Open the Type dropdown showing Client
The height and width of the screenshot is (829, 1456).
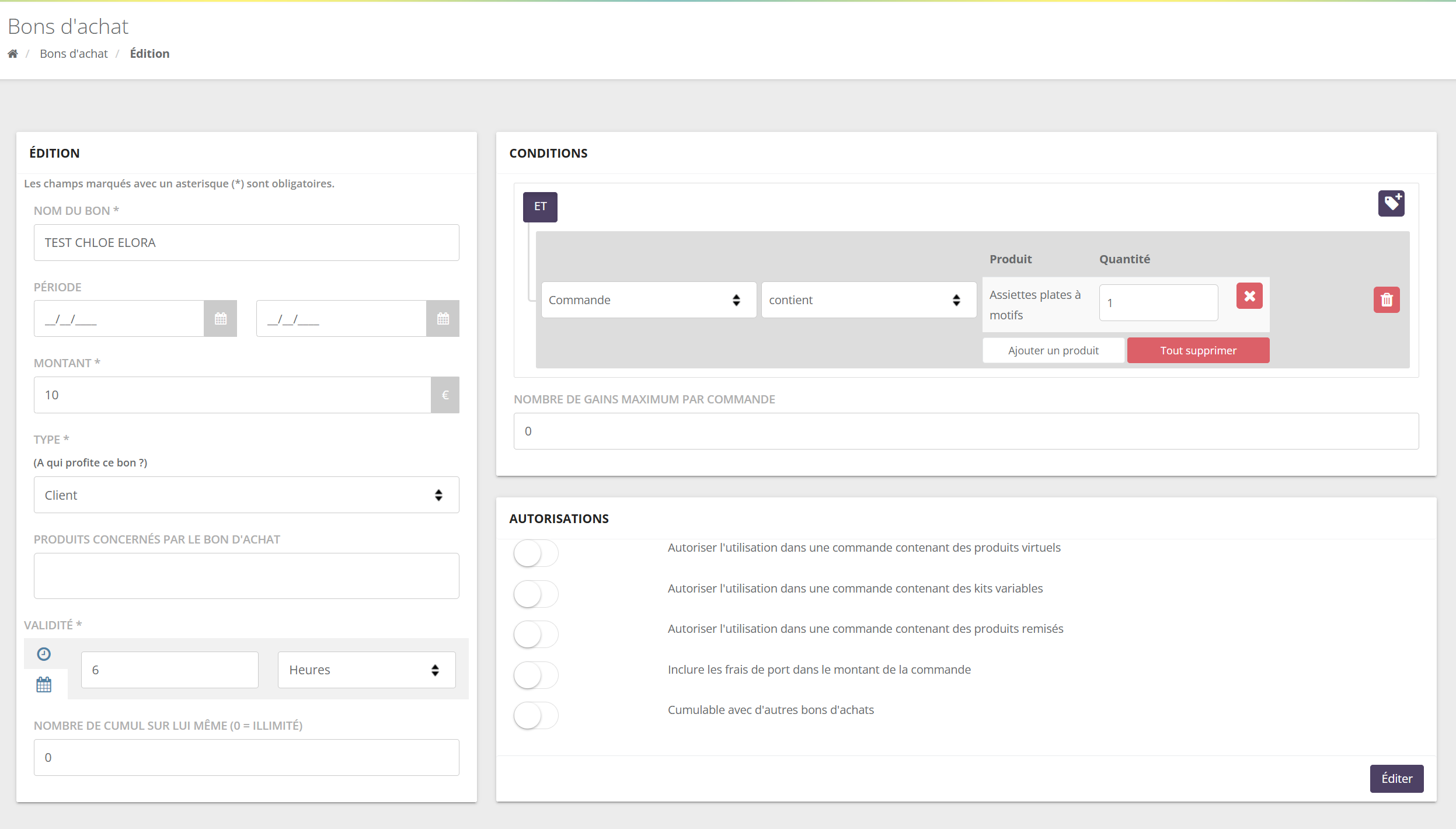tap(246, 495)
